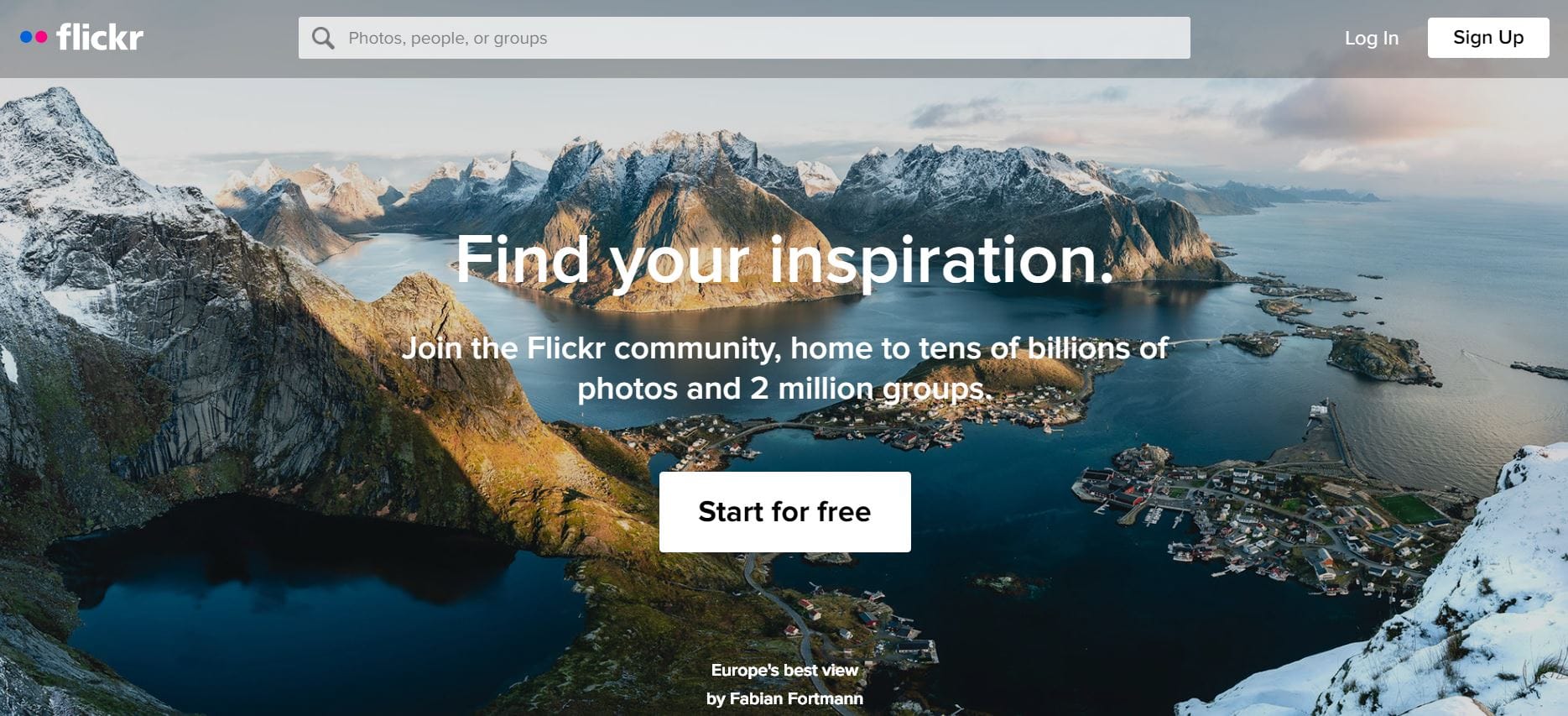Click the "2 million groups" text in the subheading
1568x716 pixels.
click(x=872, y=389)
